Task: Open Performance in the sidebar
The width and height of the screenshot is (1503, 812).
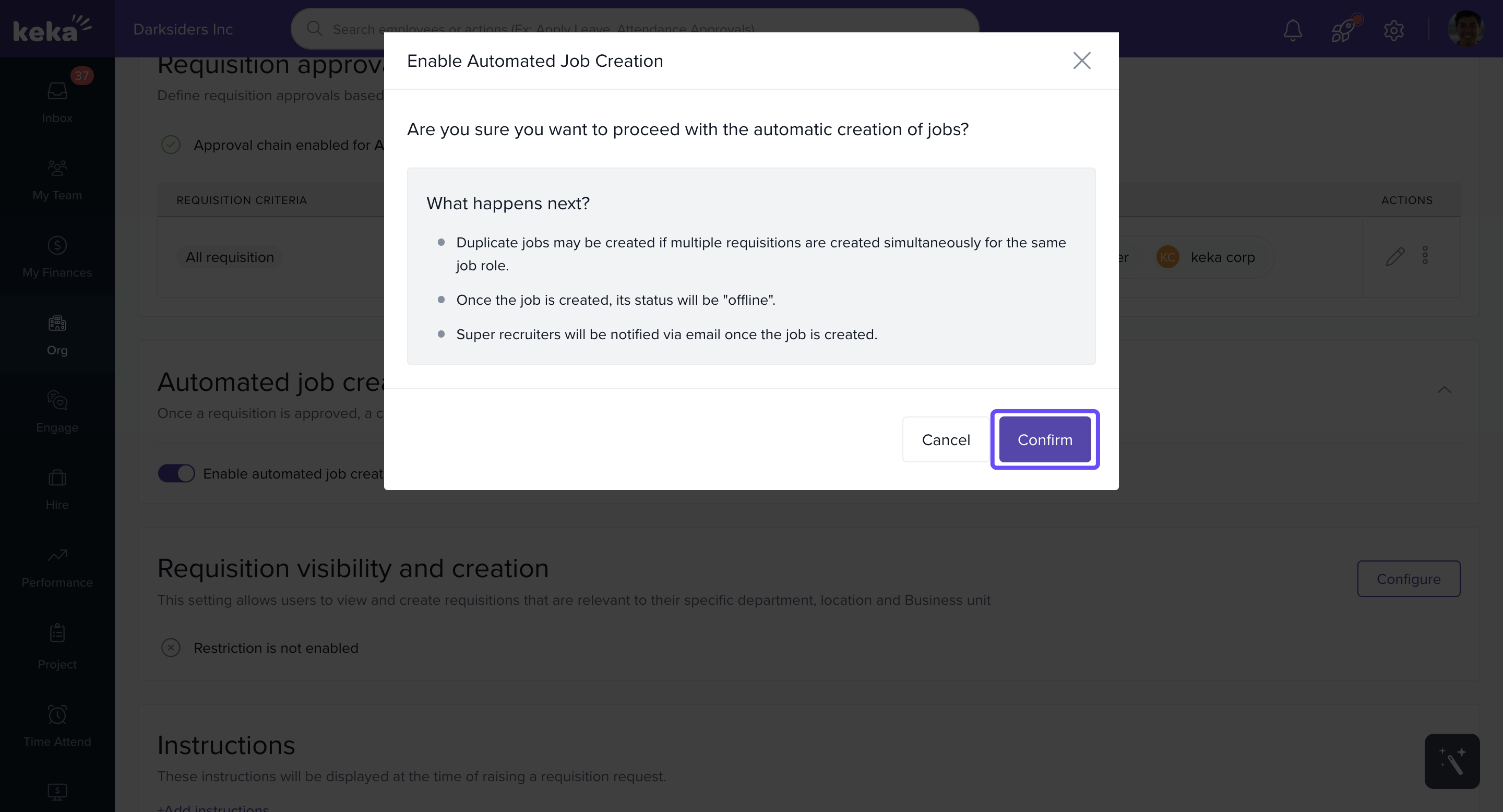Action: [57, 566]
